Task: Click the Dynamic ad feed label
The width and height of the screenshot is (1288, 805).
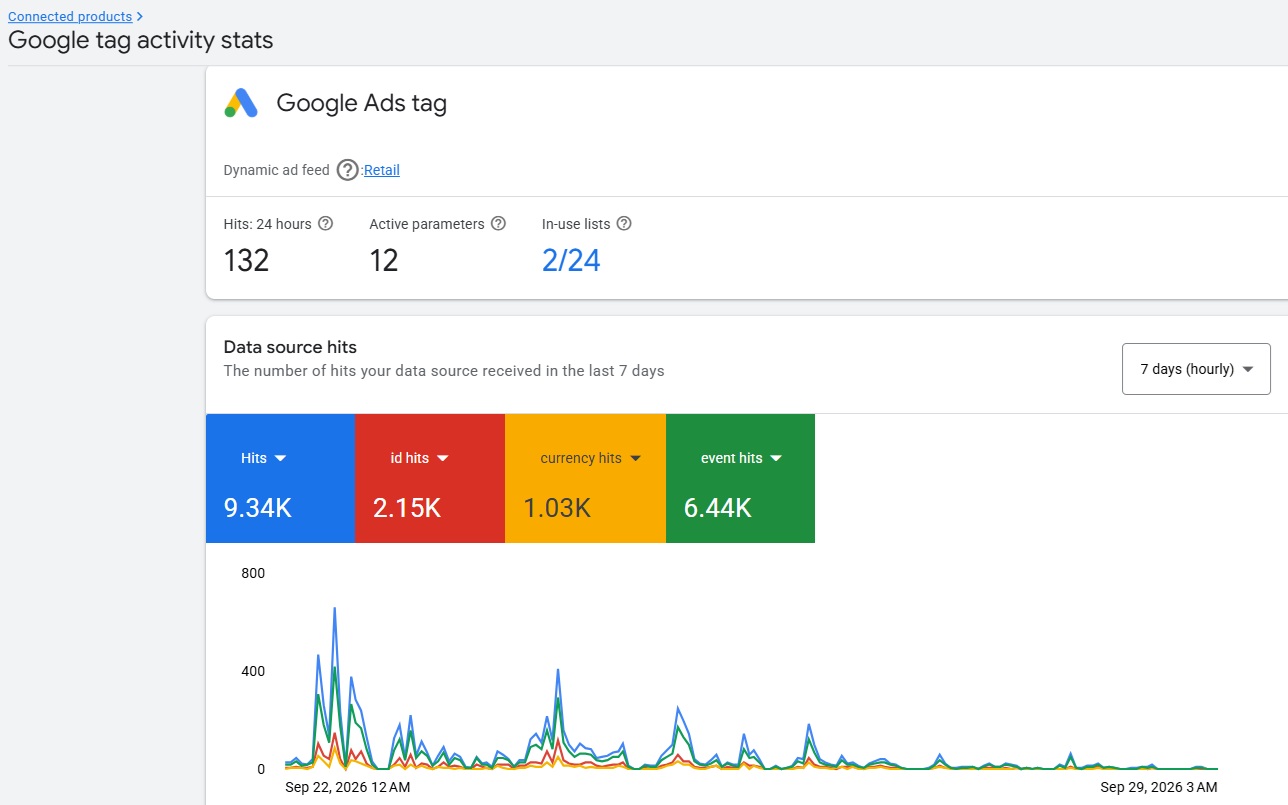Action: [276, 170]
